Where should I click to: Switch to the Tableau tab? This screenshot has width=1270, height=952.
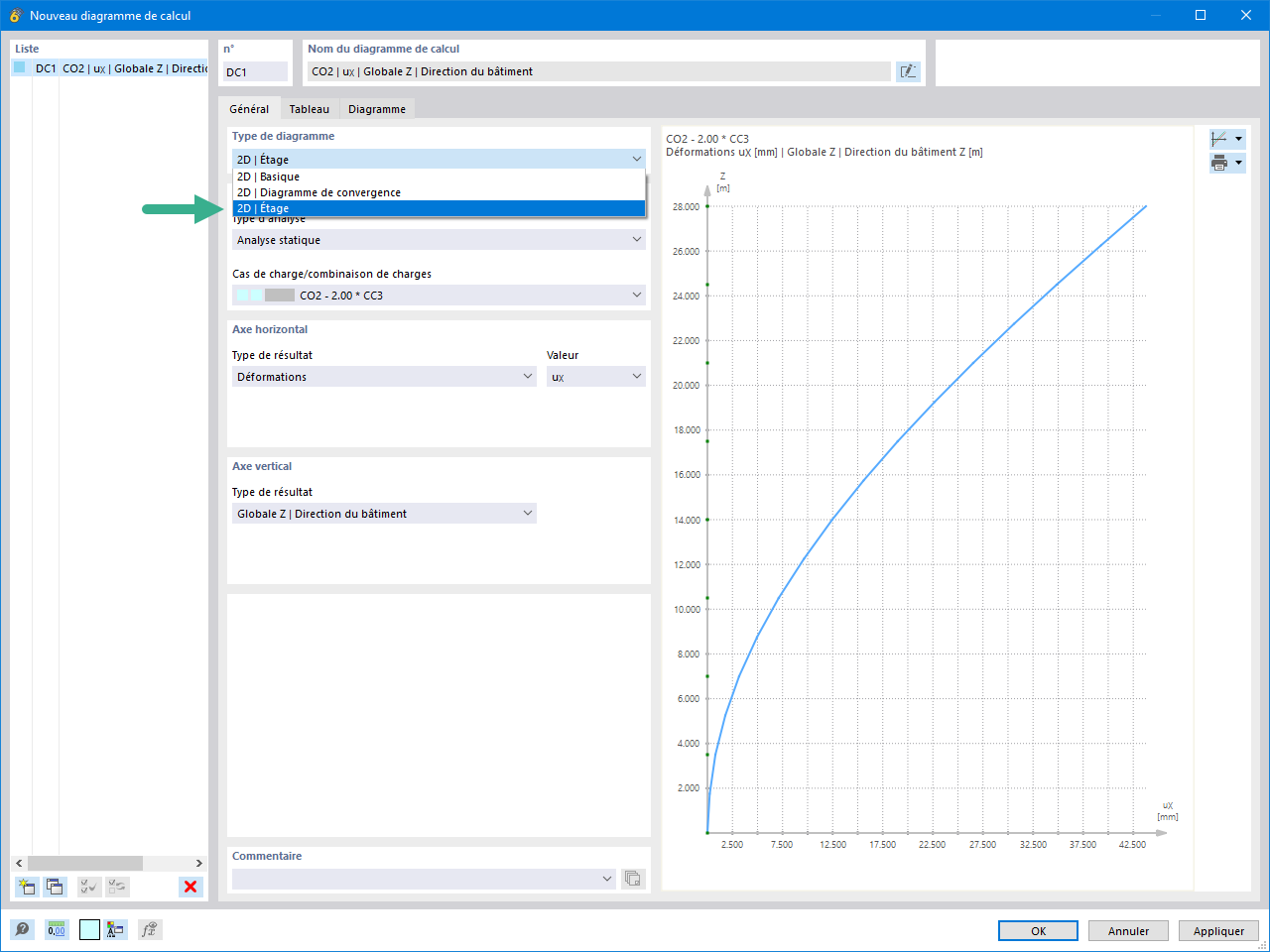(x=310, y=109)
